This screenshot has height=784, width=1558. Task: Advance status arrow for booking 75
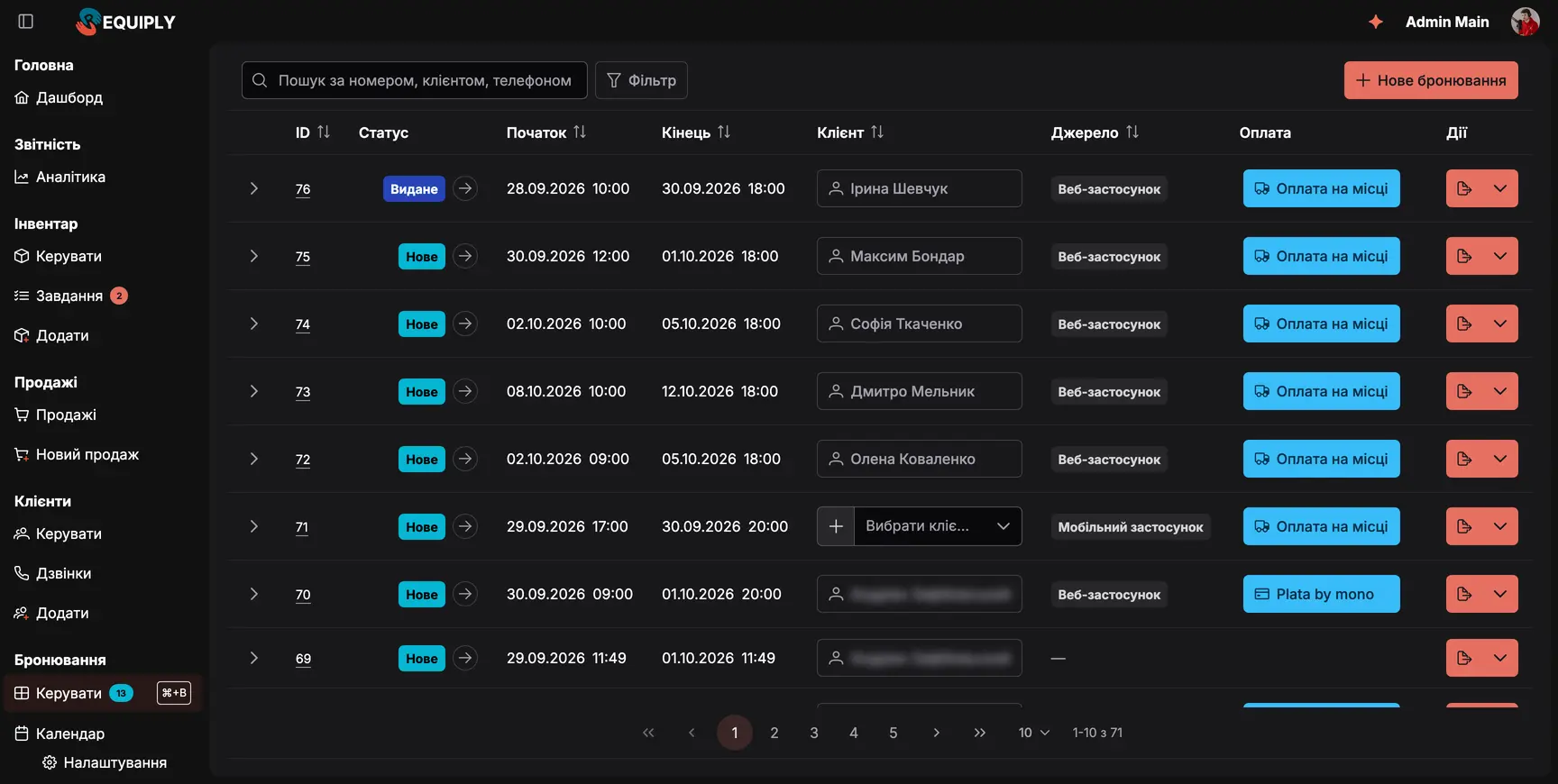pos(465,256)
